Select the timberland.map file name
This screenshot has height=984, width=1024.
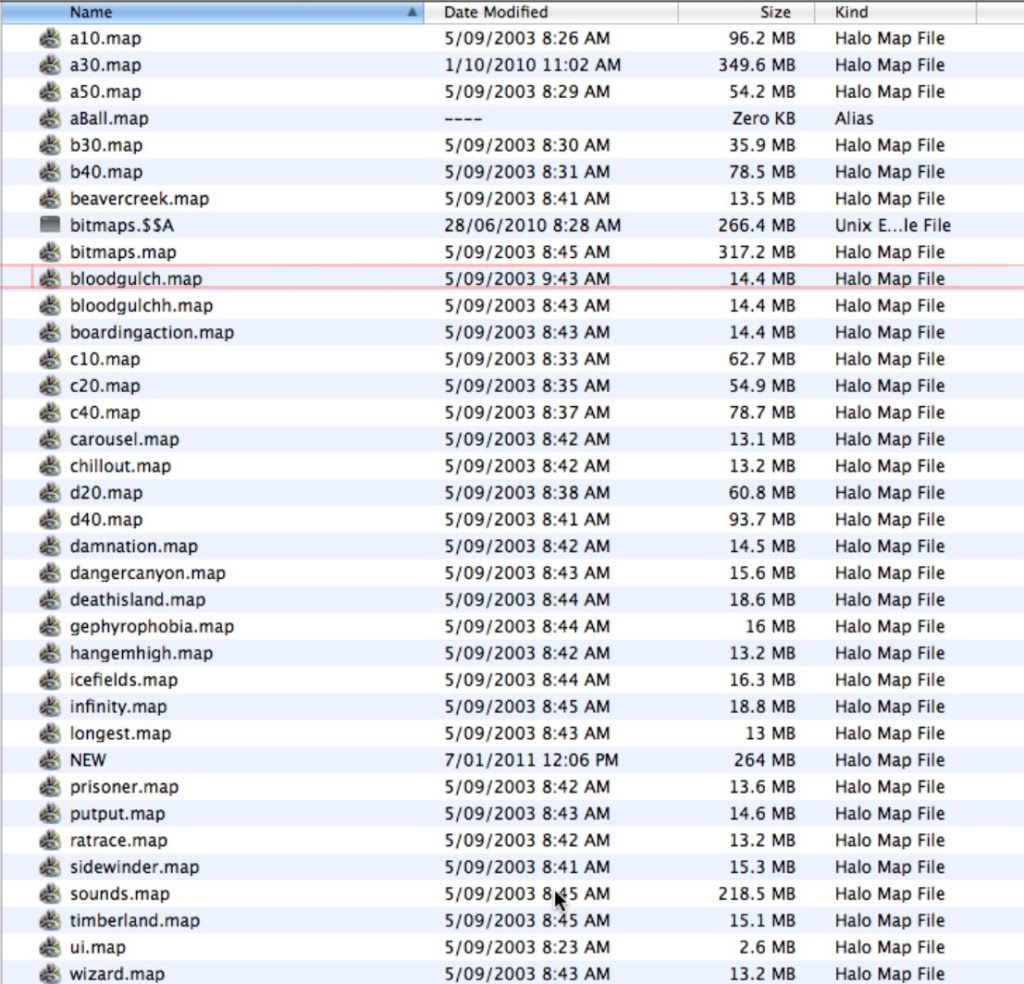(135, 921)
